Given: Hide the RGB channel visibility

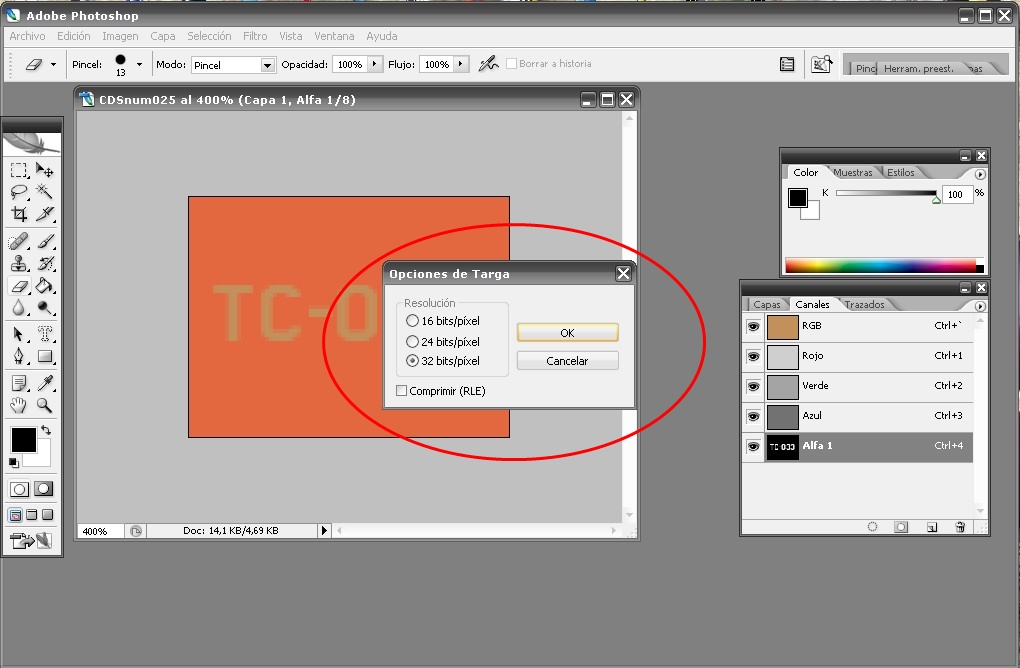Looking at the screenshot, I should tap(753, 327).
